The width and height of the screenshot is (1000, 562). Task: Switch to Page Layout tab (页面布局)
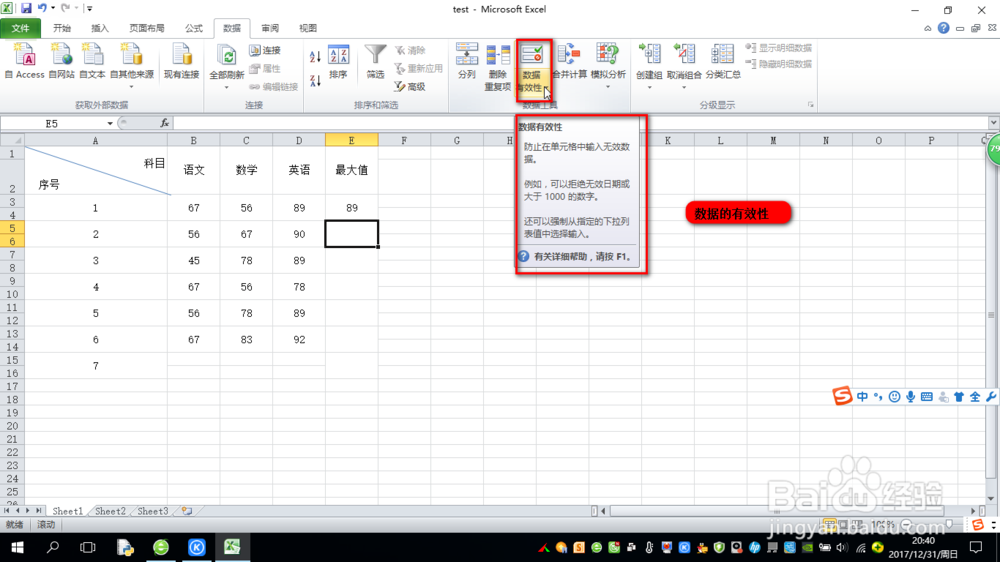[x=147, y=28]
